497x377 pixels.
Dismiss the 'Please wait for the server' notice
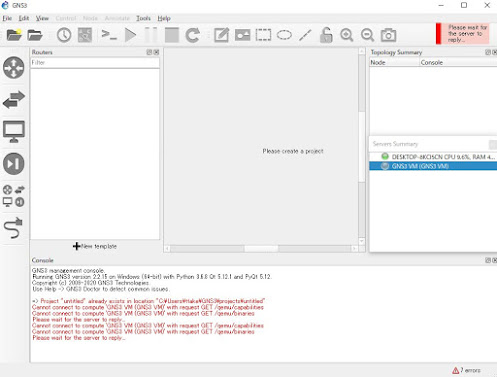462,33
